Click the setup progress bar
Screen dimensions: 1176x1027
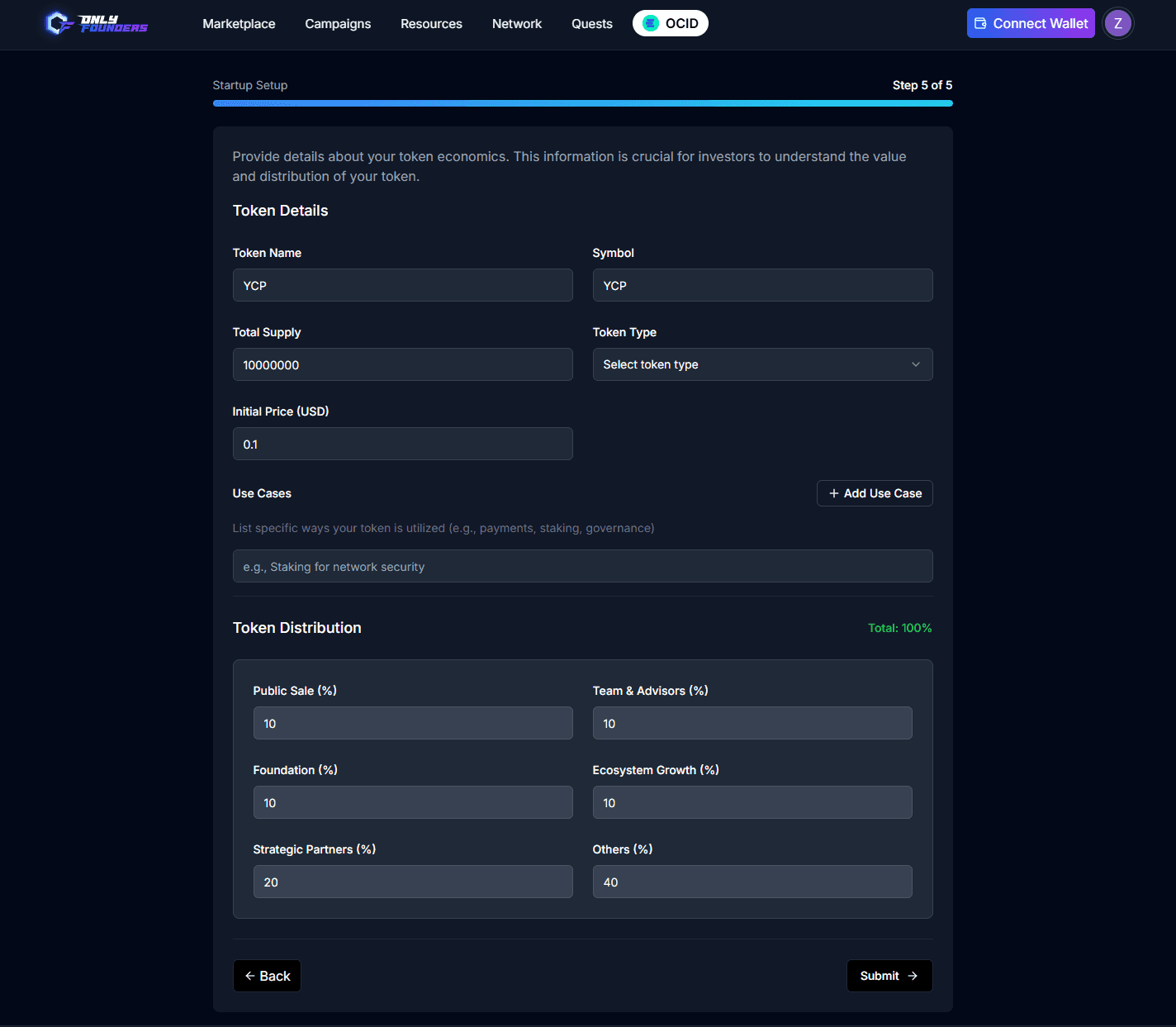click(582, 103)
